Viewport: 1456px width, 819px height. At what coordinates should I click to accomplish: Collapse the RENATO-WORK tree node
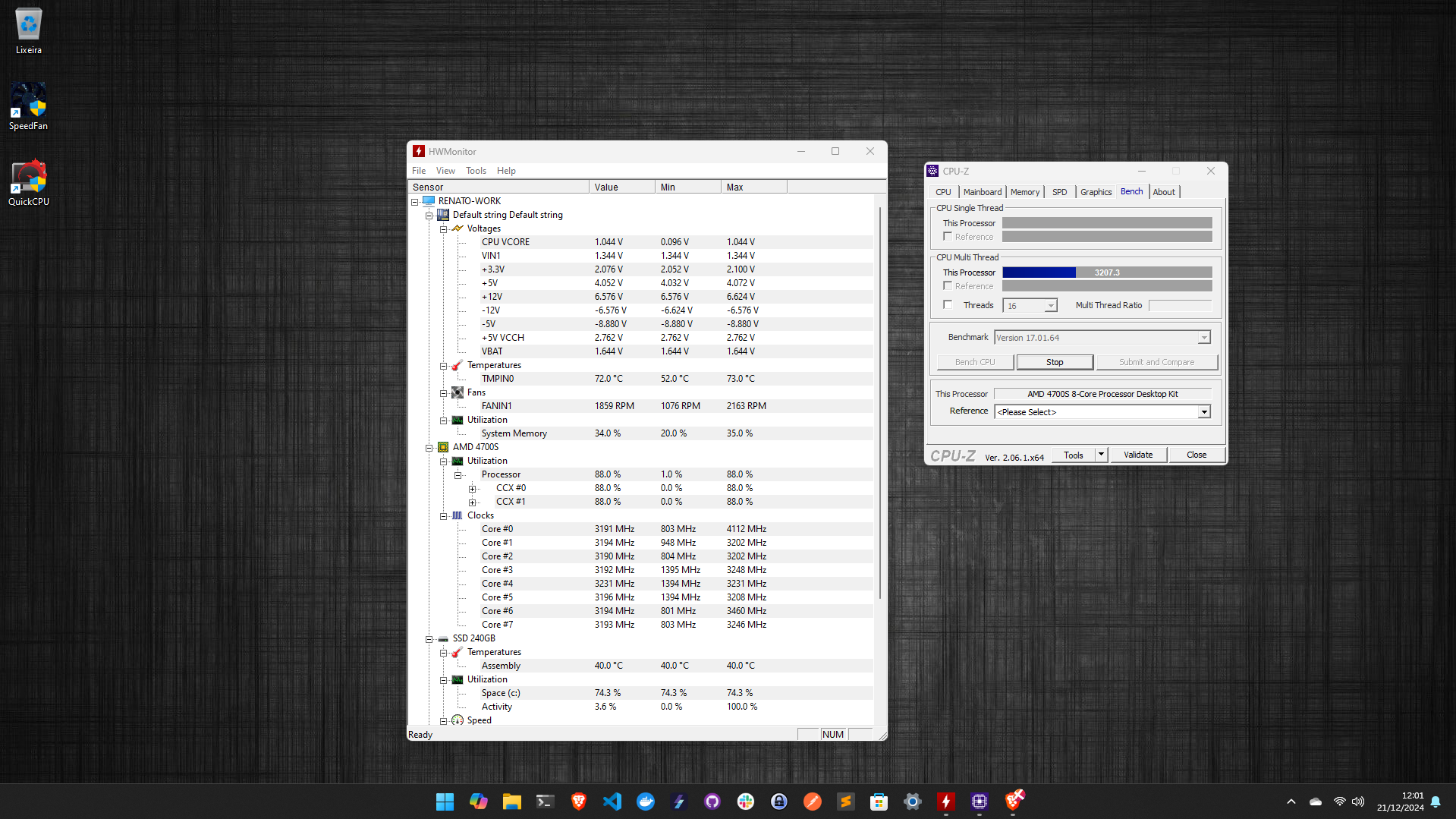click(415, 202)
